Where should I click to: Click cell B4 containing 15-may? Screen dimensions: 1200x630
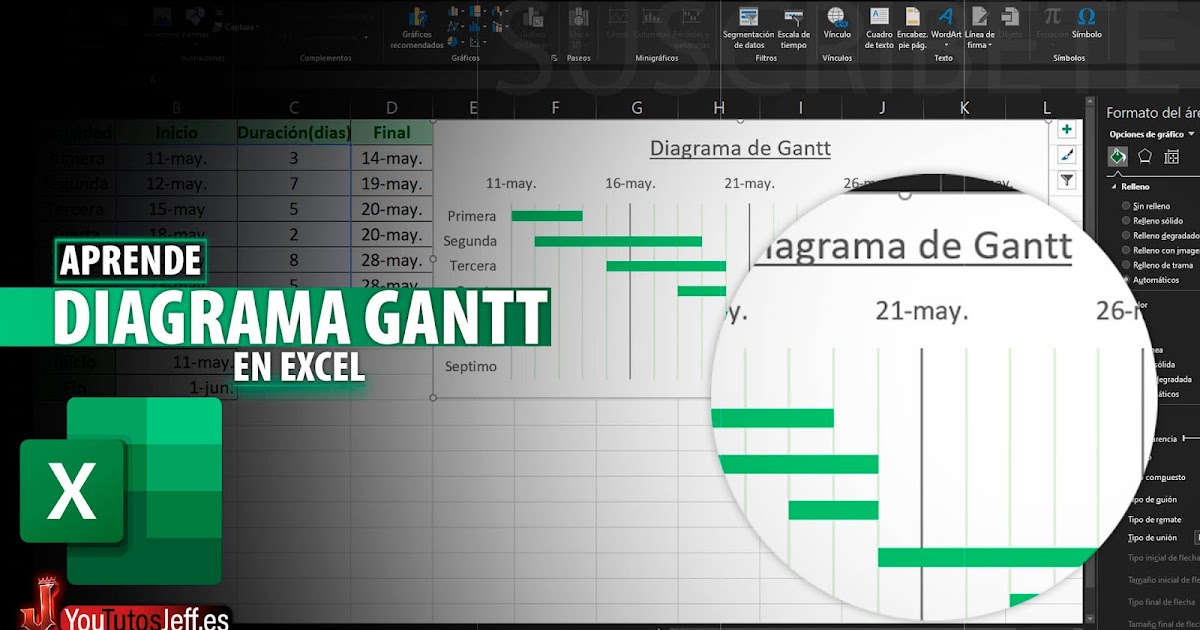pyautogui.click(x=178, y=209)
